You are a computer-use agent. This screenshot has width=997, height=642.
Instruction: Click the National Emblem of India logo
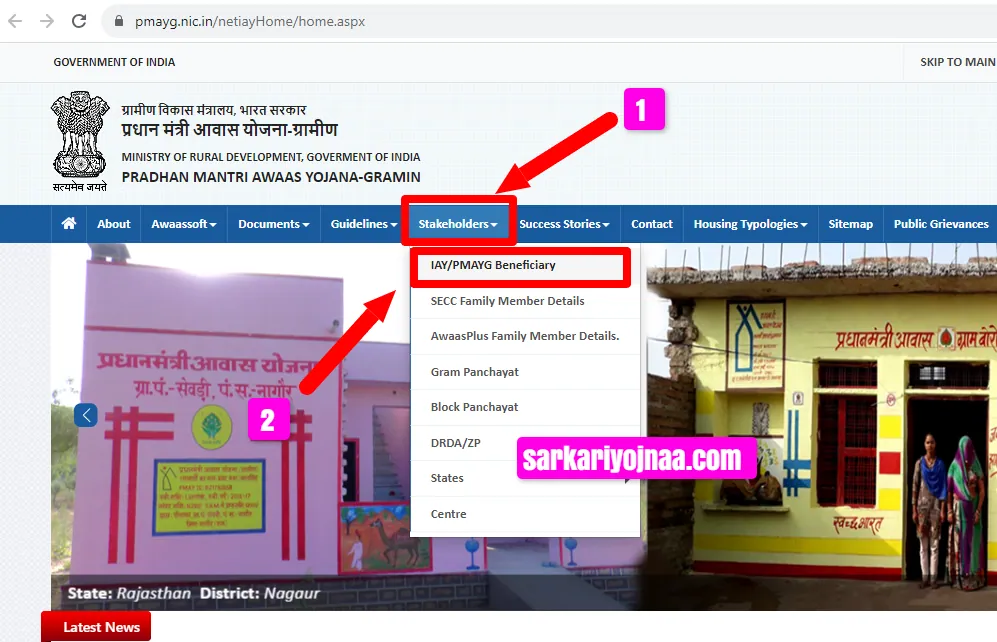(79, 141)
